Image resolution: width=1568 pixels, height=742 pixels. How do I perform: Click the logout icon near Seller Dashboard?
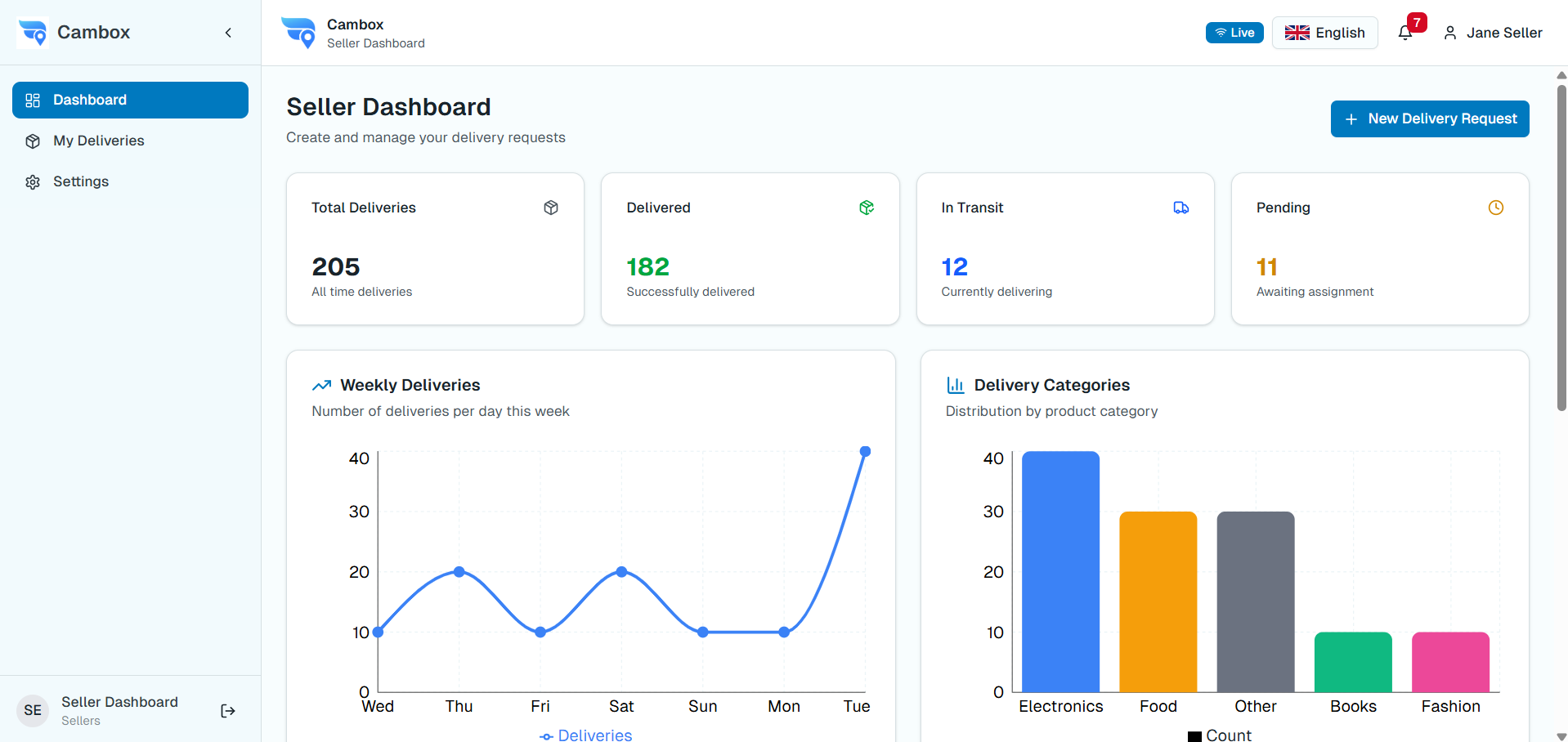pos(226,710)
